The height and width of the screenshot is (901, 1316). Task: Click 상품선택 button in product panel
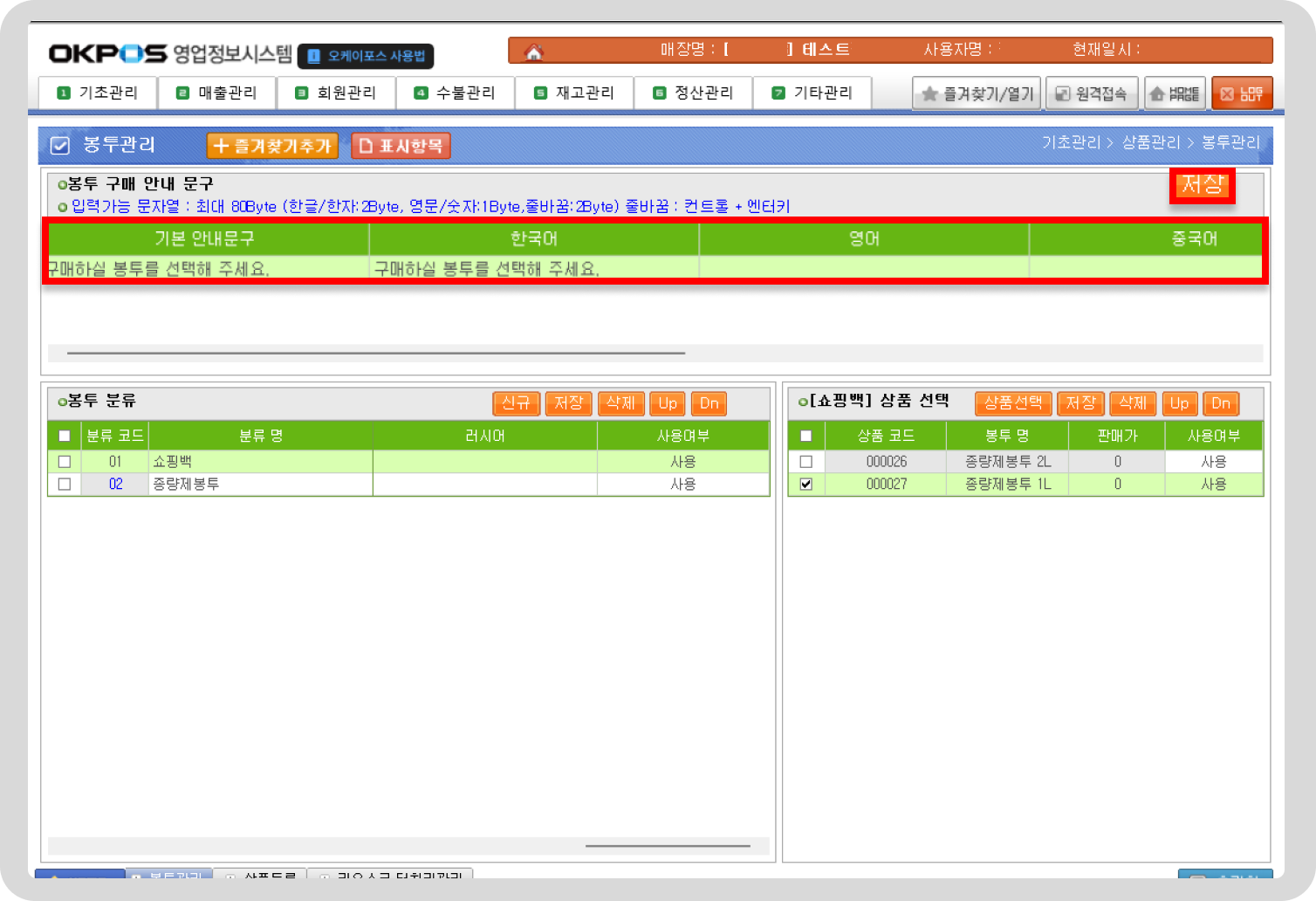pos(1012,403)
